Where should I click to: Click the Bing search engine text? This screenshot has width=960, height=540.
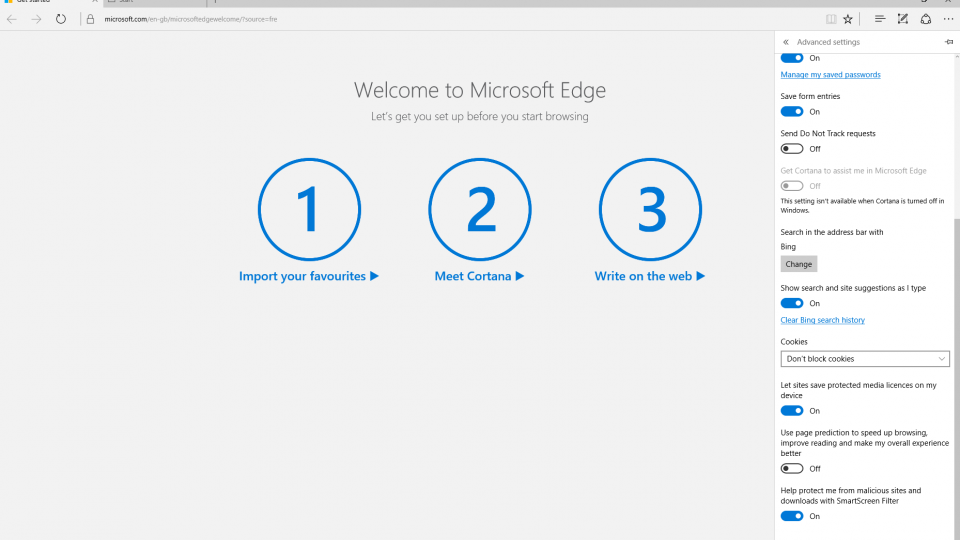(x=788, y=247)
